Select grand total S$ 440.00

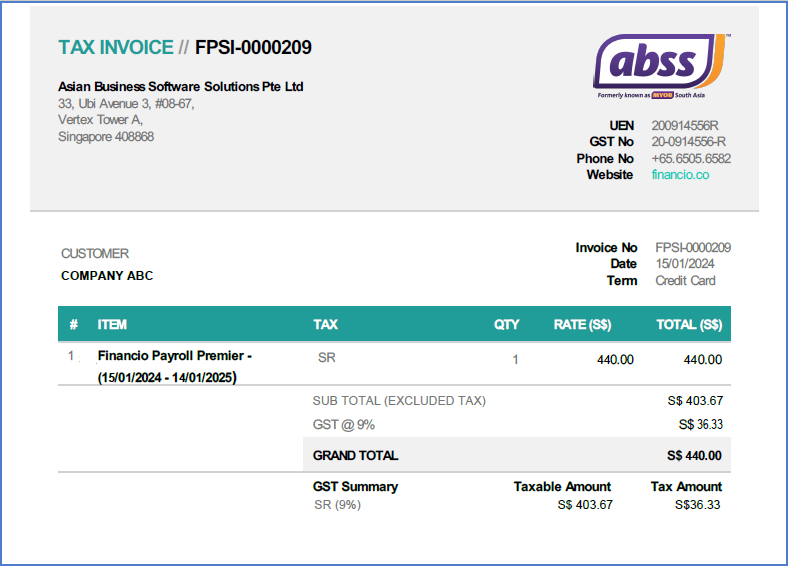pos(694,456)
